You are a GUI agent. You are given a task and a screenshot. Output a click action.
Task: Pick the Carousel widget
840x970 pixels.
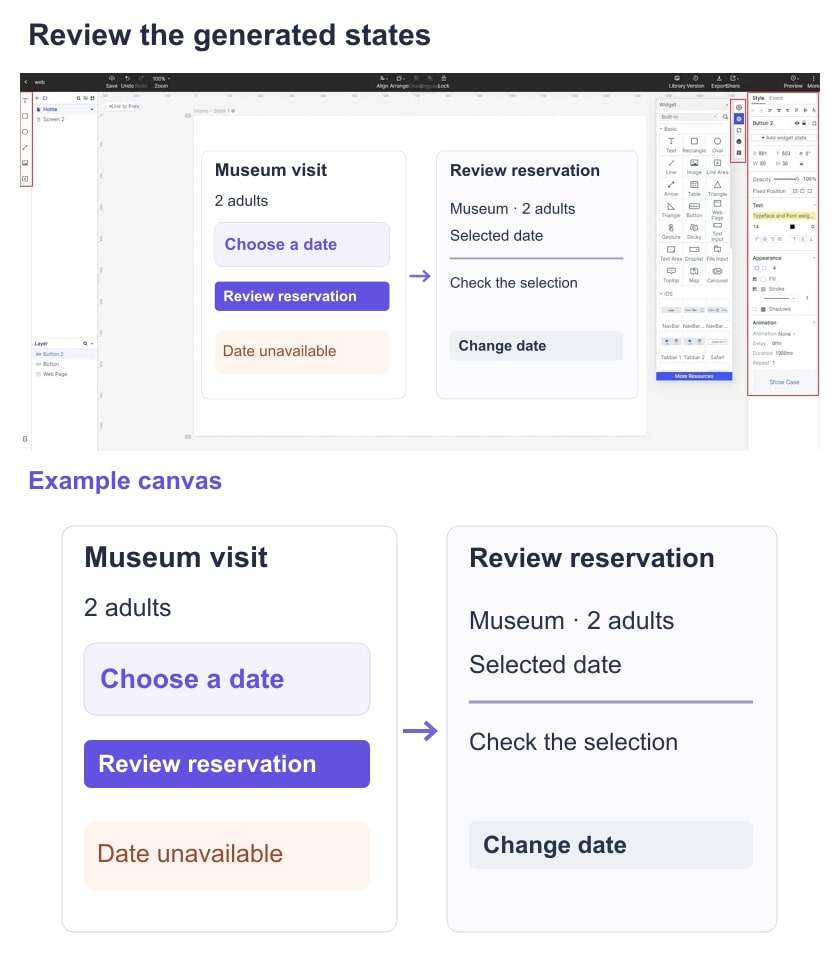click(718, 275)
